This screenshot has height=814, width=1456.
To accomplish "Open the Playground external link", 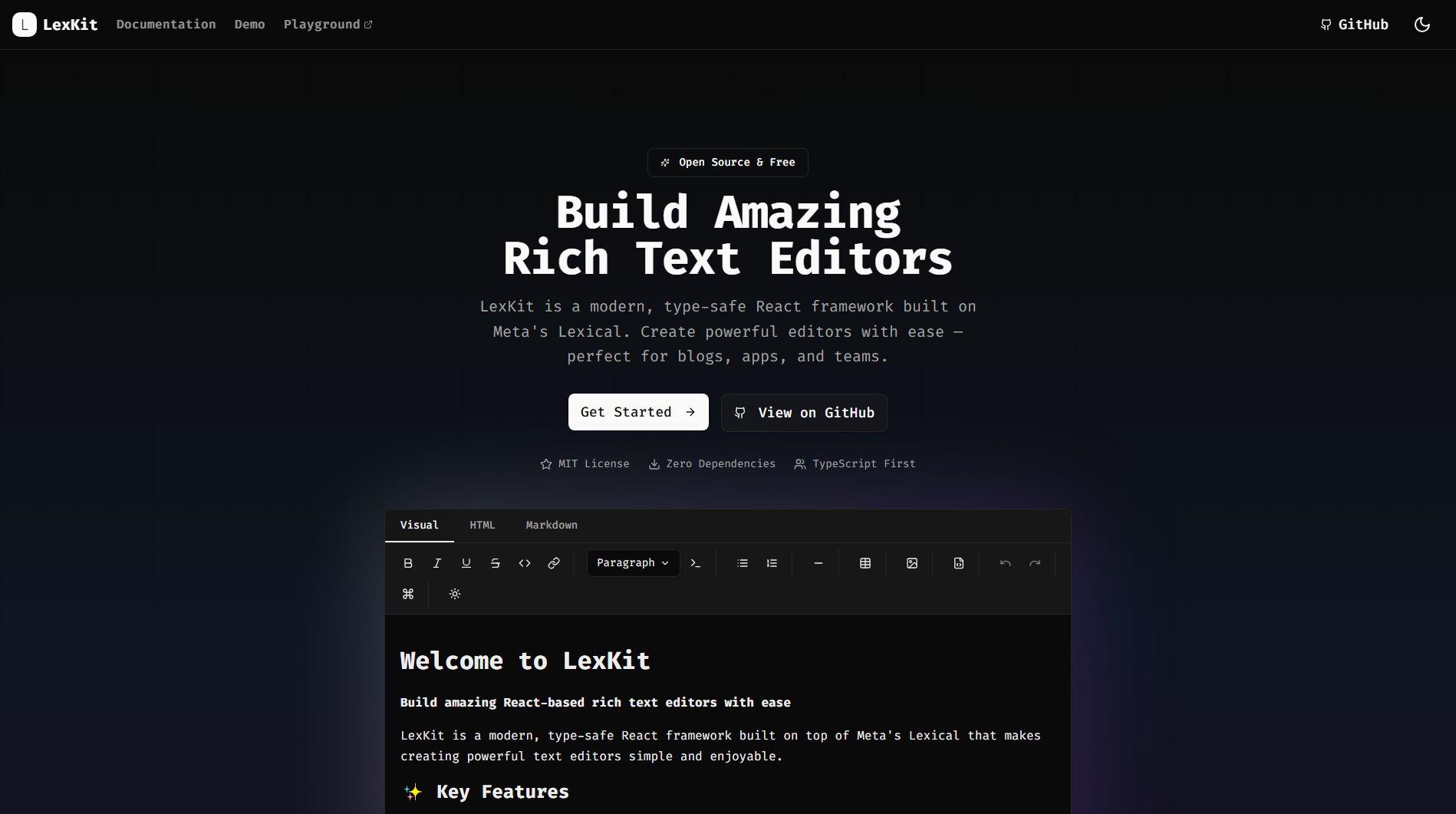I will [x=328, y=25].
